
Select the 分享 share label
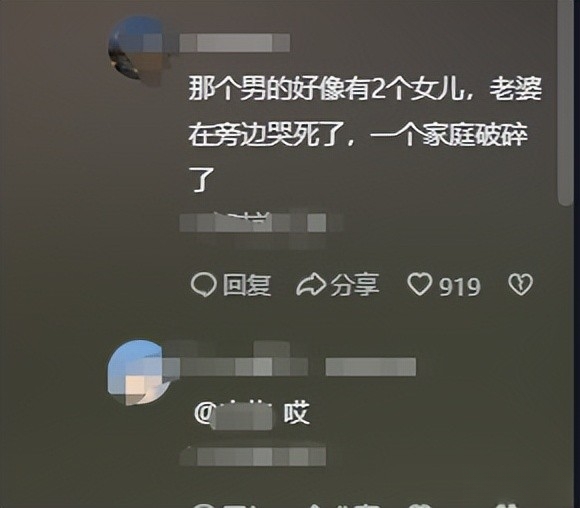coord(355,285)
